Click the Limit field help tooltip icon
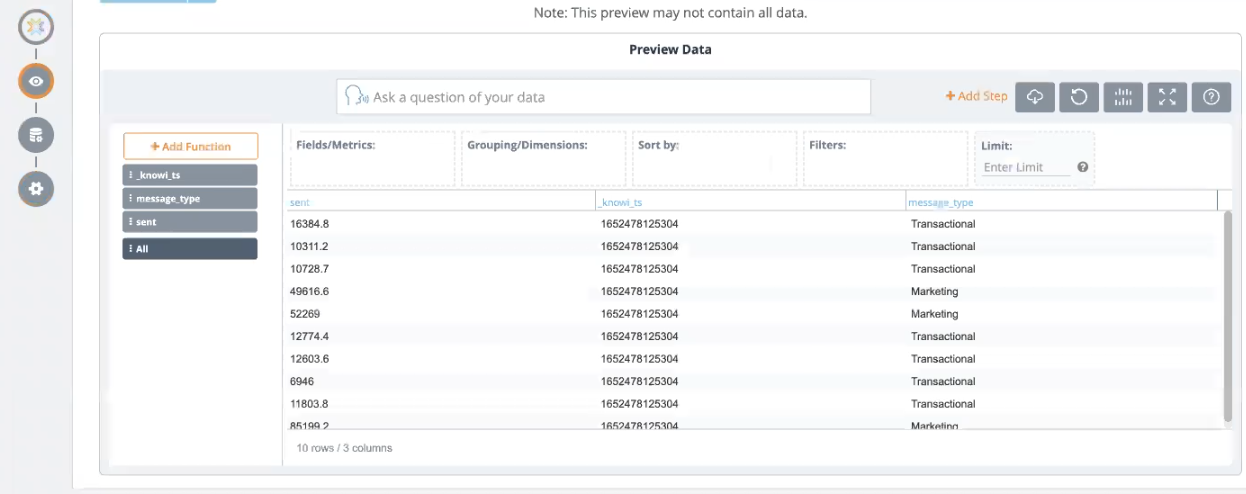Image resolution: width=1246 pixels, height=494 pixels. [x=1082, y=168]
